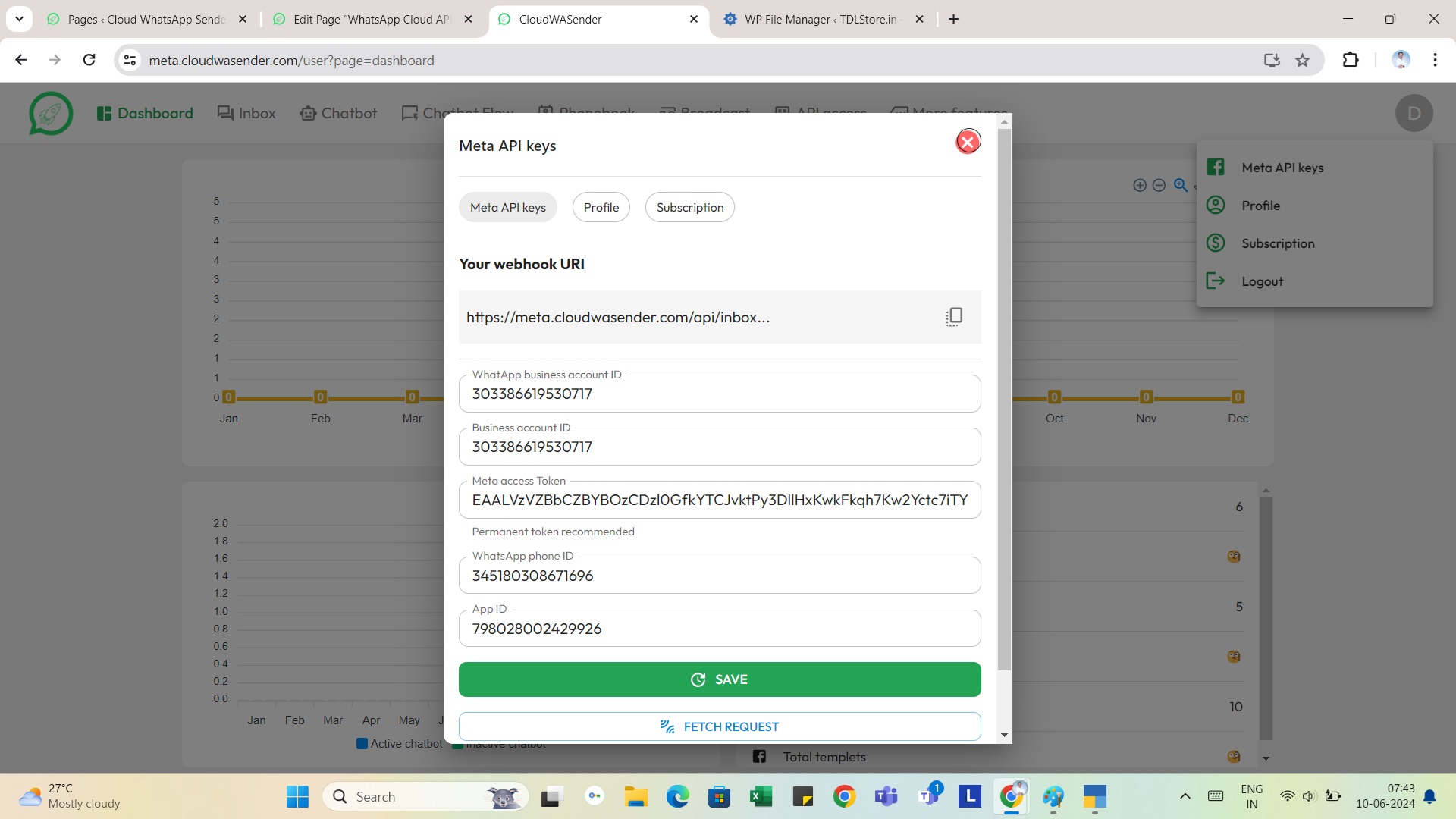Zoom out on chart with minus icon
Viewport: 1456px width, 819px height.
[x=1159, y=185]
